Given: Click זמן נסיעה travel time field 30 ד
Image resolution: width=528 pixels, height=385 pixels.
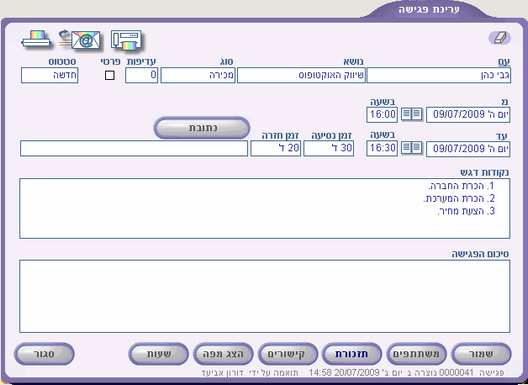Looking at the screenshot, I should coord(328,148).
